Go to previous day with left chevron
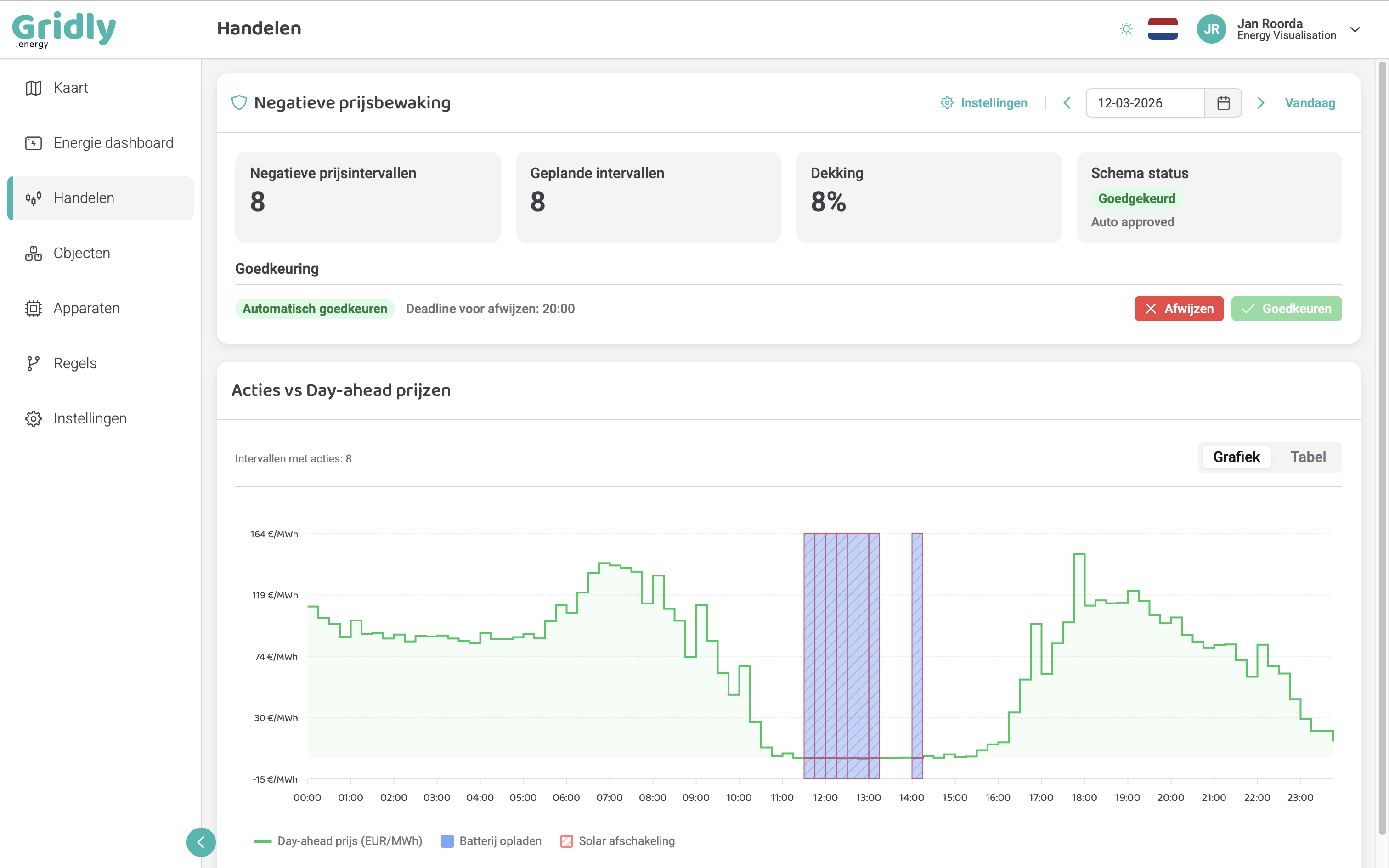This screenshot has height=868, width=1389. click(1067, 103)
